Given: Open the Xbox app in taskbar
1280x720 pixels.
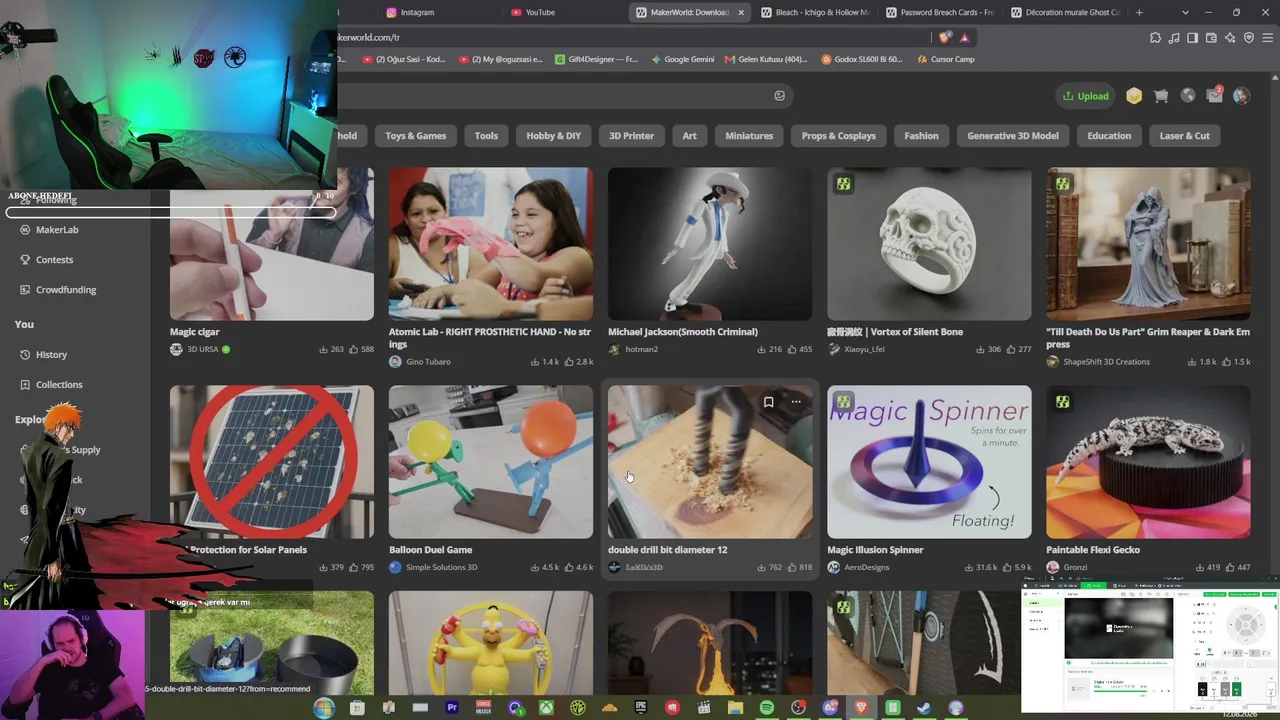Looking at the screenshot, I should (x=547, y=708).
